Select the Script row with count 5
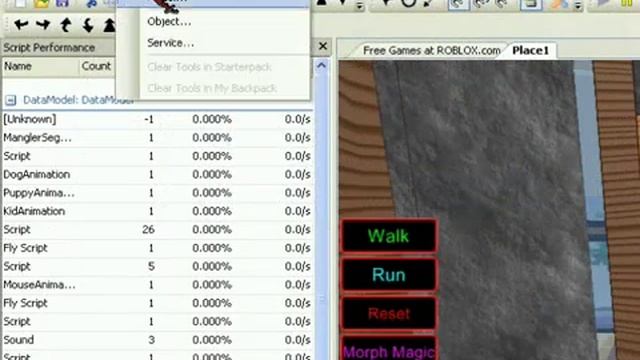 click(157, 266)
